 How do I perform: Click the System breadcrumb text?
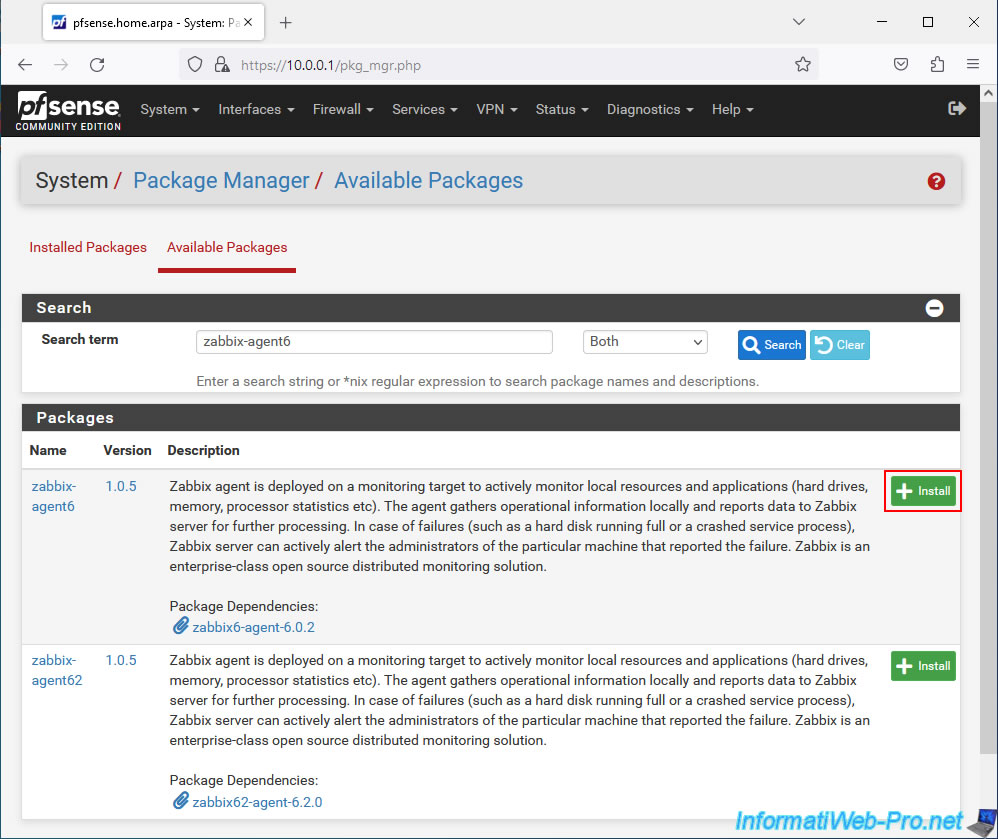(x=71, y=181)
